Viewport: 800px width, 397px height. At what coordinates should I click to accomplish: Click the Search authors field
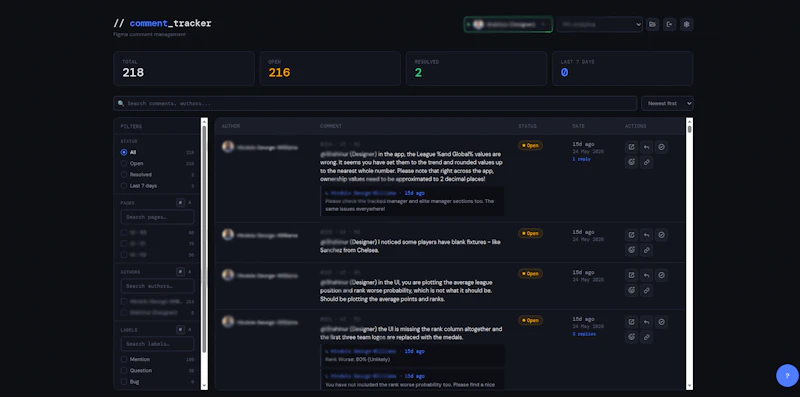pos(157,286)
